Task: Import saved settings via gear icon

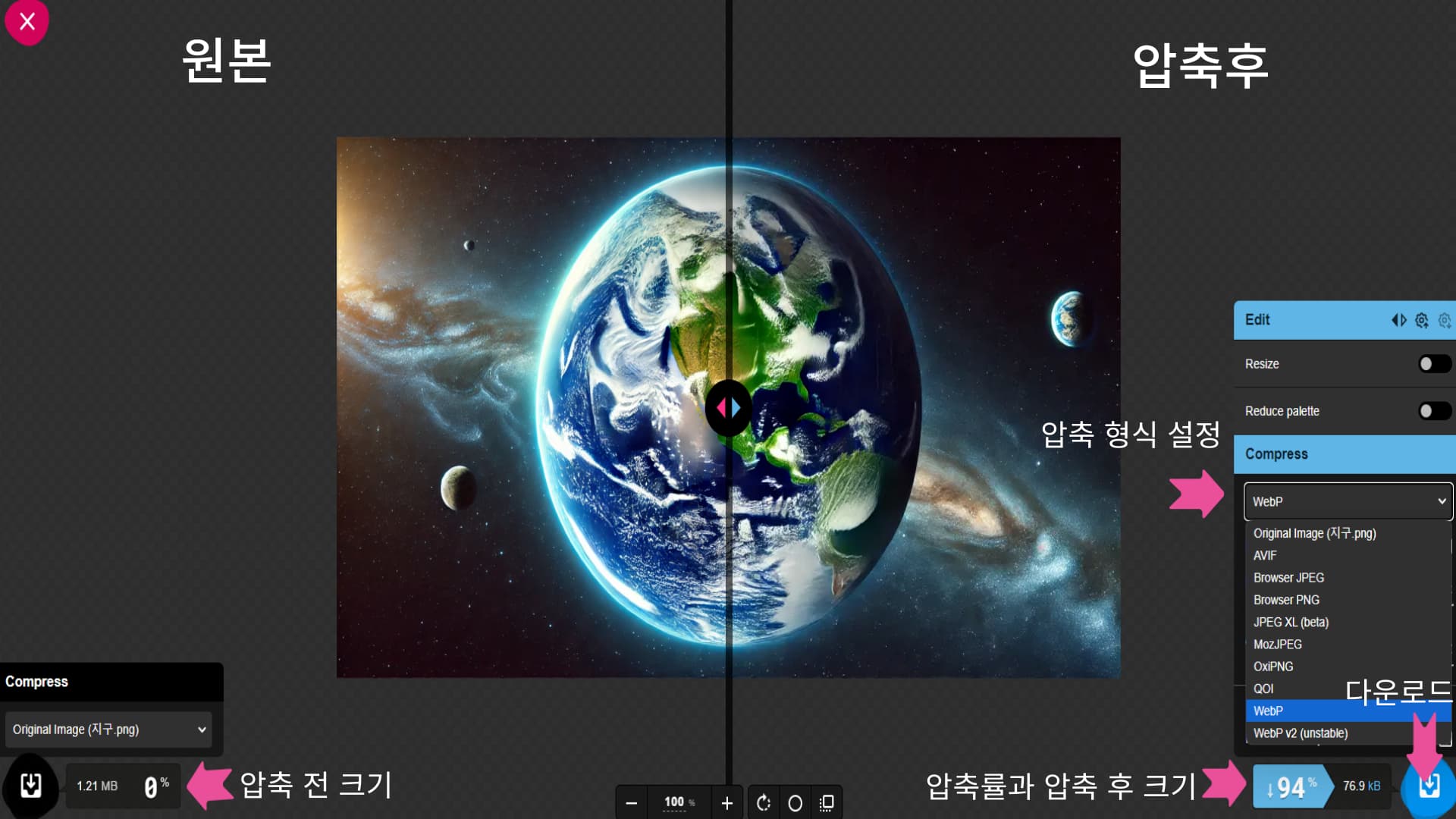Action: point(1422,320)
